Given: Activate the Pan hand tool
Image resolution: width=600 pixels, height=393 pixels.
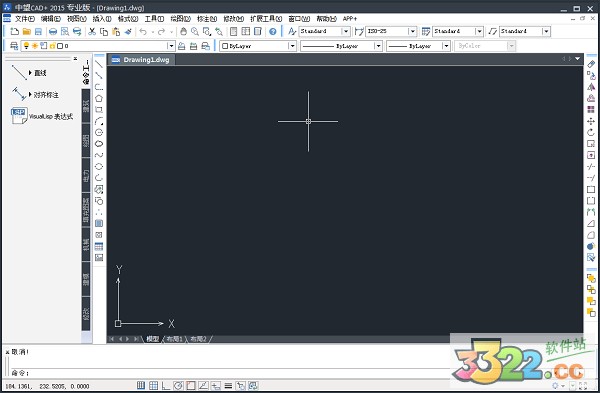Looking at the screenshot, I should tap(183, 31).
